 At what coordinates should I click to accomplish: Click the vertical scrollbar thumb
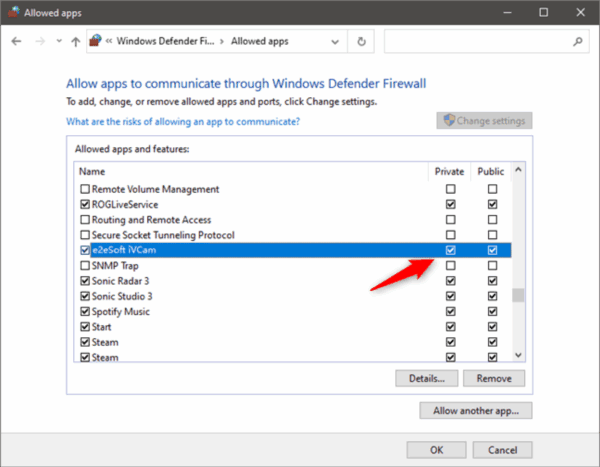pos(518,296)
